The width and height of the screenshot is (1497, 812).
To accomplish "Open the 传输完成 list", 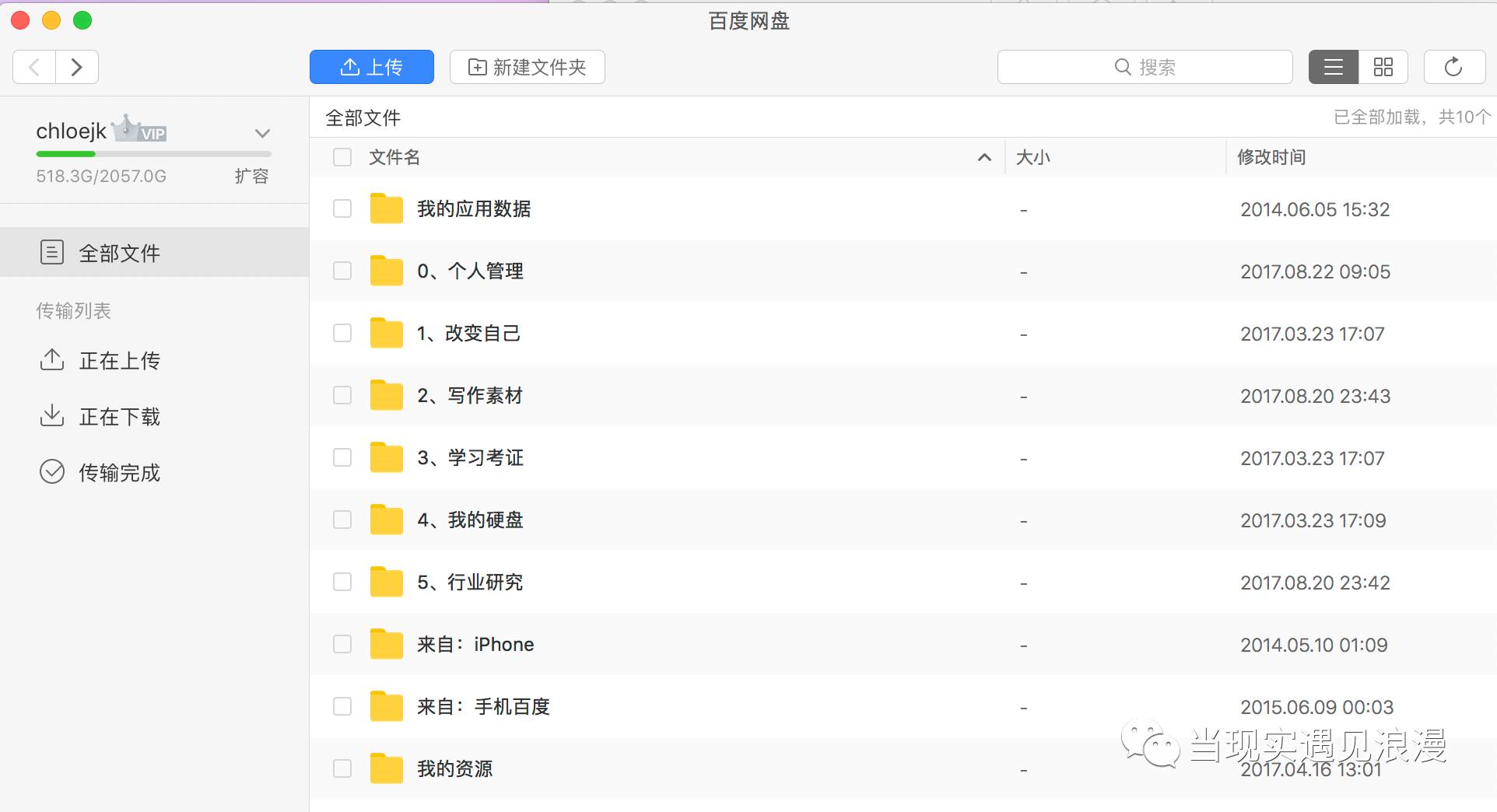I will 120,473.
